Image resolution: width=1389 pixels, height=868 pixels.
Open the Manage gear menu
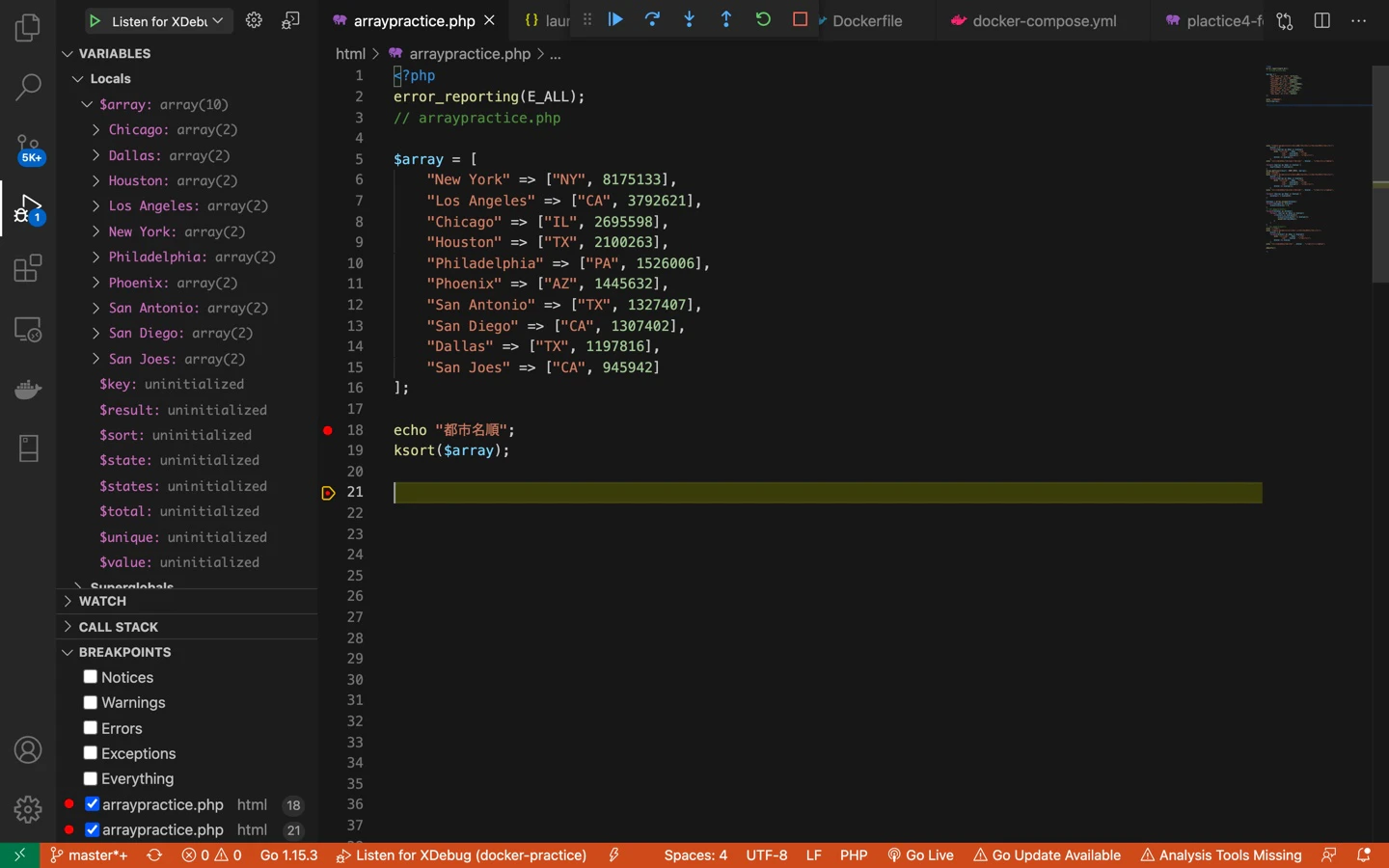pos(28,809)
